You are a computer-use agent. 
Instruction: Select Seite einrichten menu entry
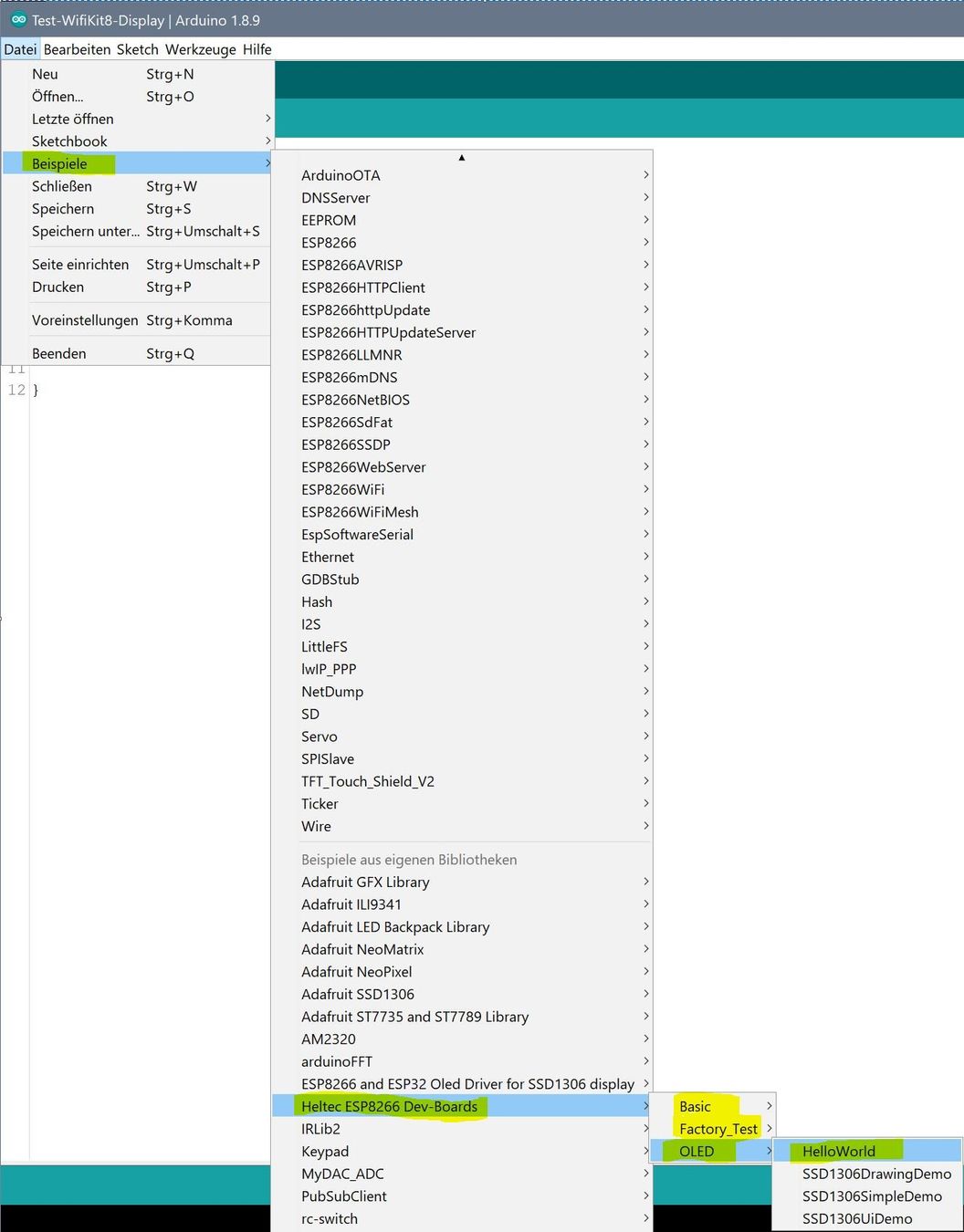pos(137,265)
